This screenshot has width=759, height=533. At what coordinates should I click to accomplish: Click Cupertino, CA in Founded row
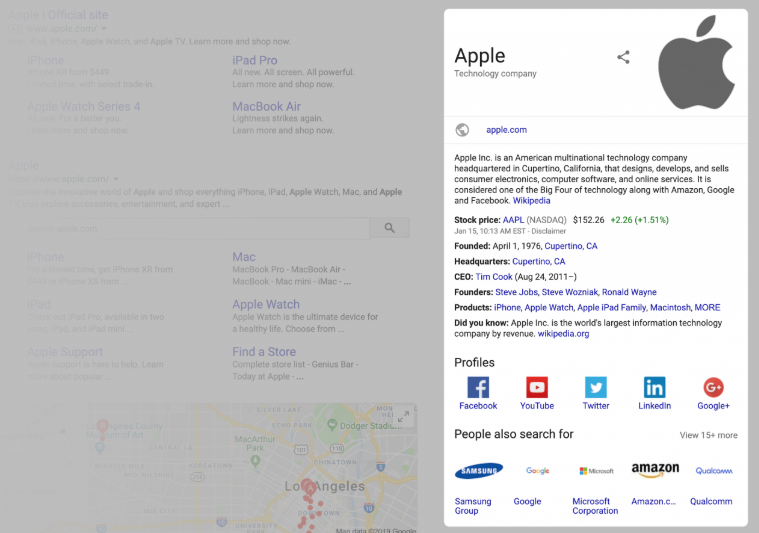coord(571,246)
